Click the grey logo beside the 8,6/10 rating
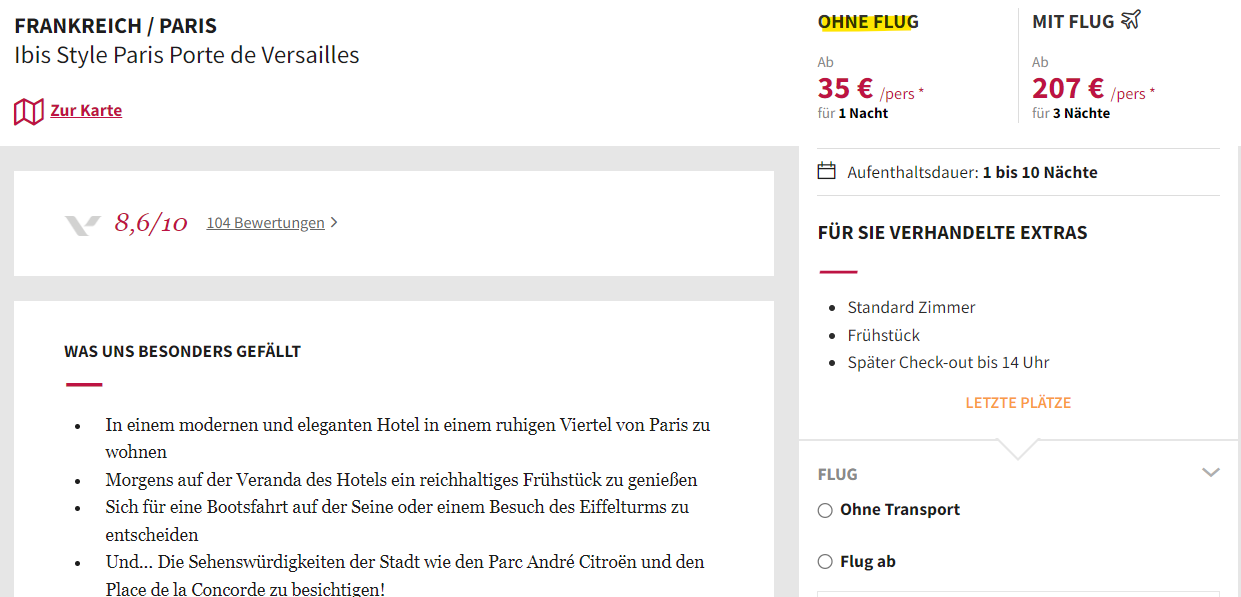The height and width of the screenshot is (597, 1241). [x=83, y=224]
